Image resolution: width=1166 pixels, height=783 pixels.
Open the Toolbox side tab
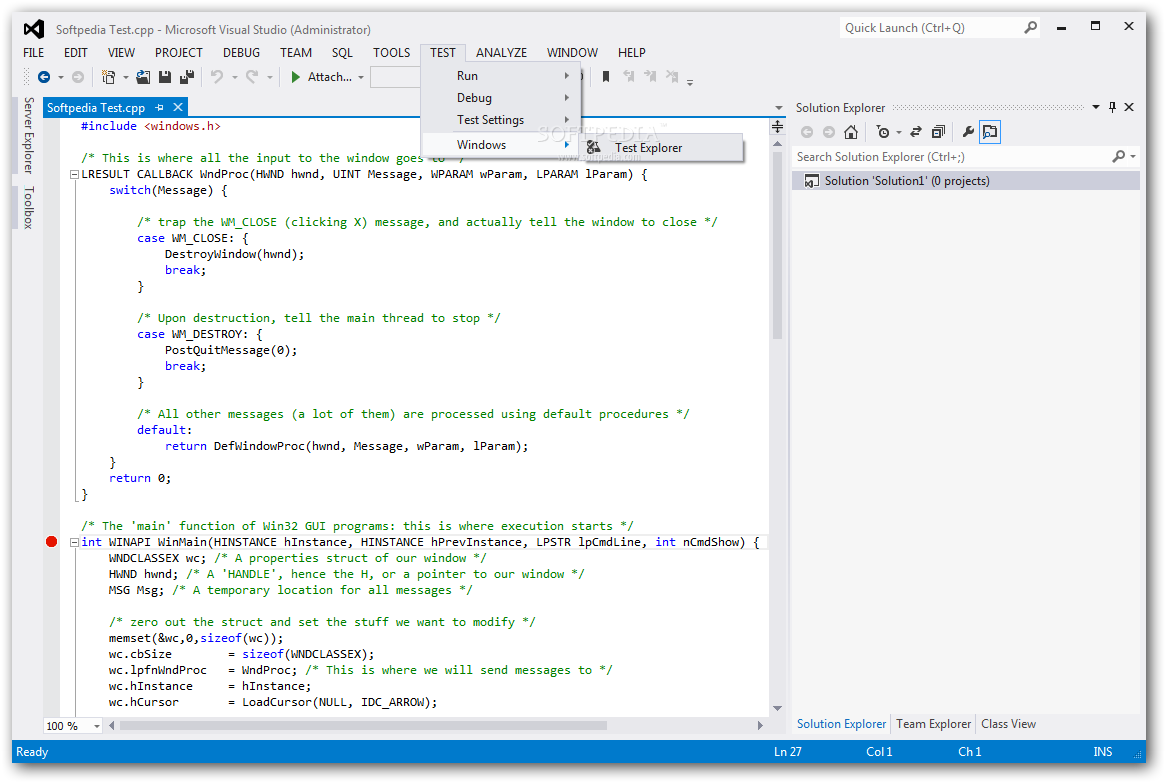28,207
